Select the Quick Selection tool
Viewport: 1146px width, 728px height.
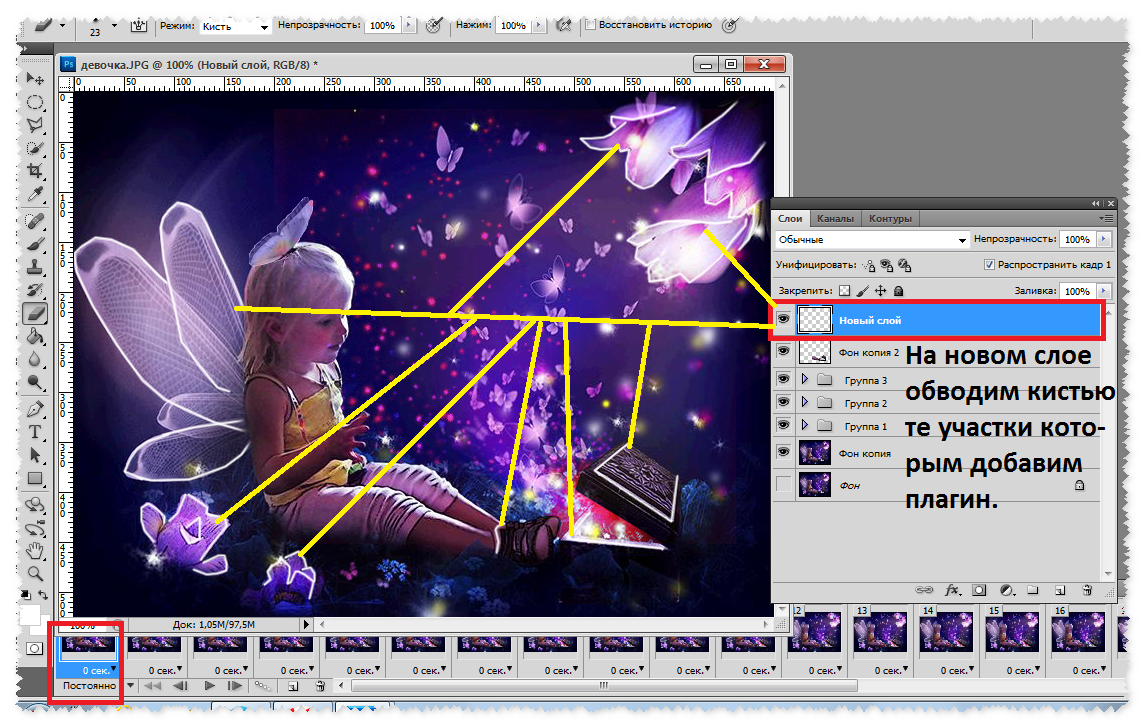coord(34,148)
